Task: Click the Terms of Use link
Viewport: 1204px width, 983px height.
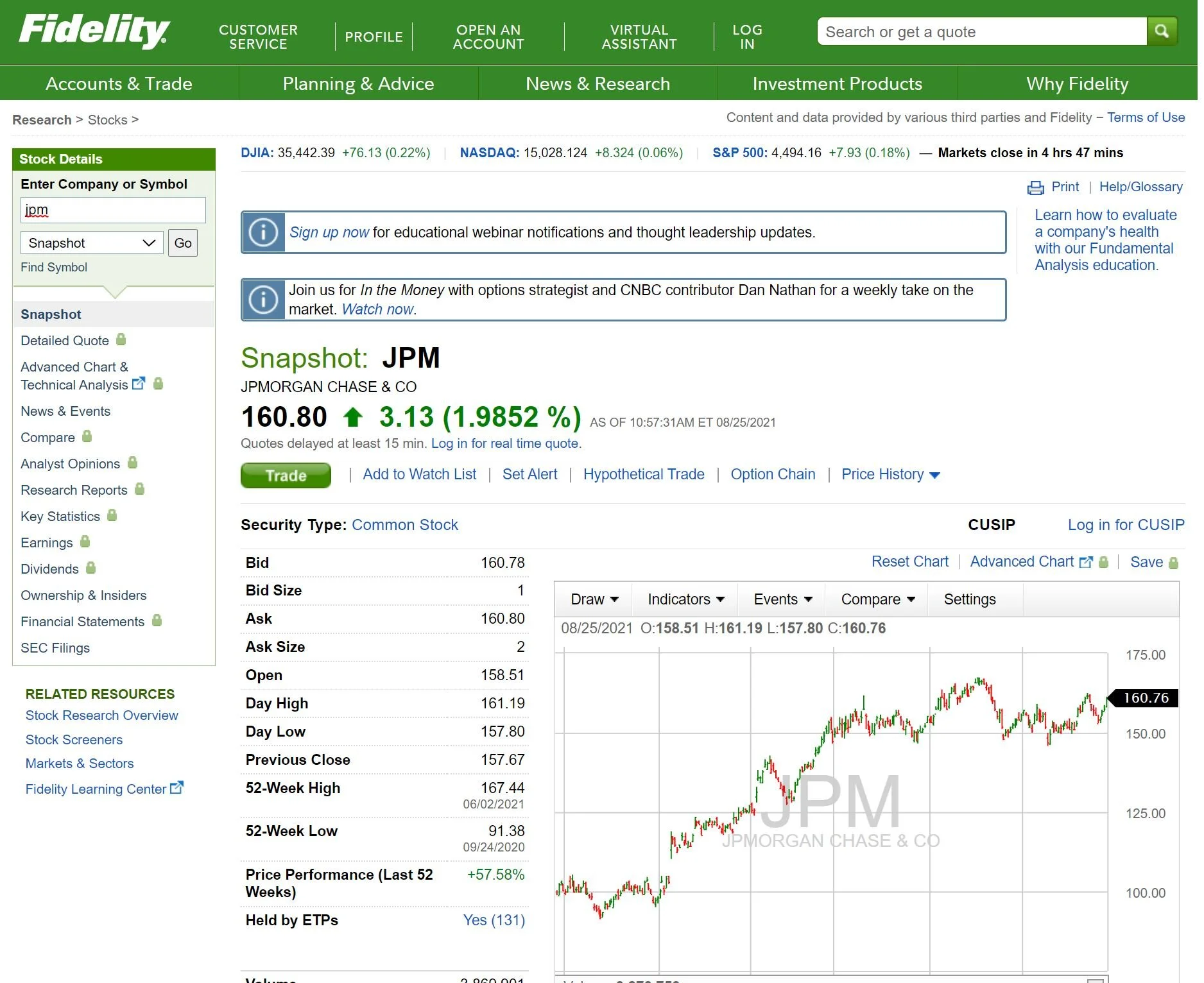Action: [x=1146, y=117]
